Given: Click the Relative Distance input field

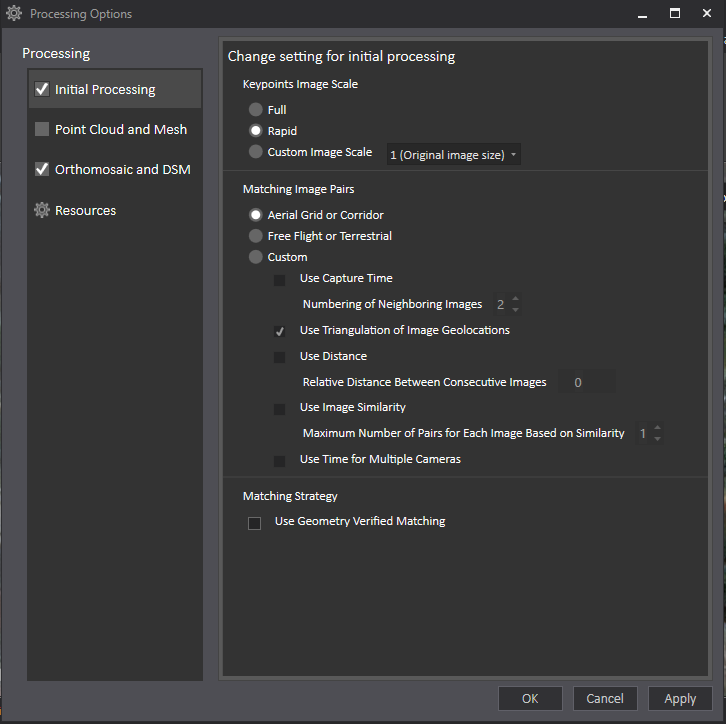Looking at the screenshot, I should [587, 382].
